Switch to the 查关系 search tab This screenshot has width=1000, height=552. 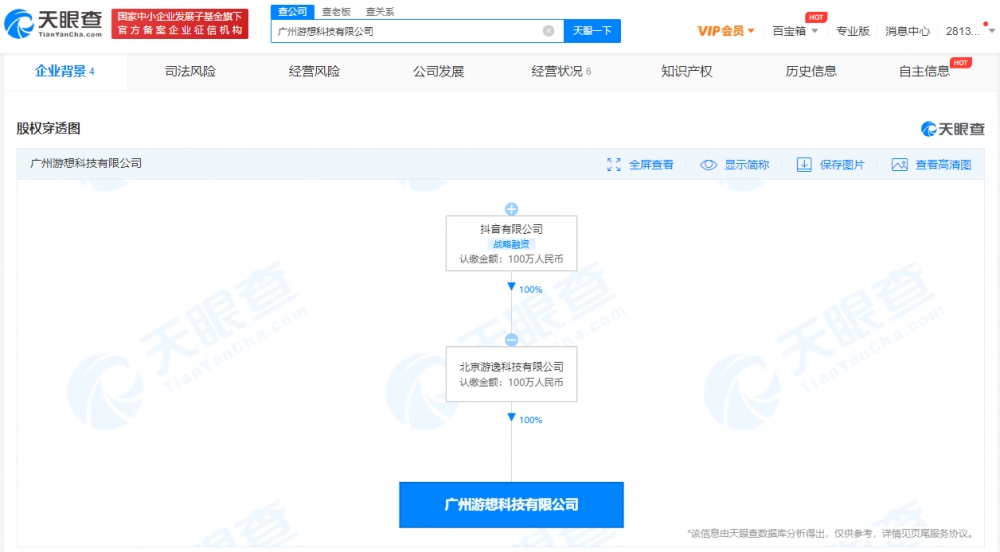(x=379, y=11)
